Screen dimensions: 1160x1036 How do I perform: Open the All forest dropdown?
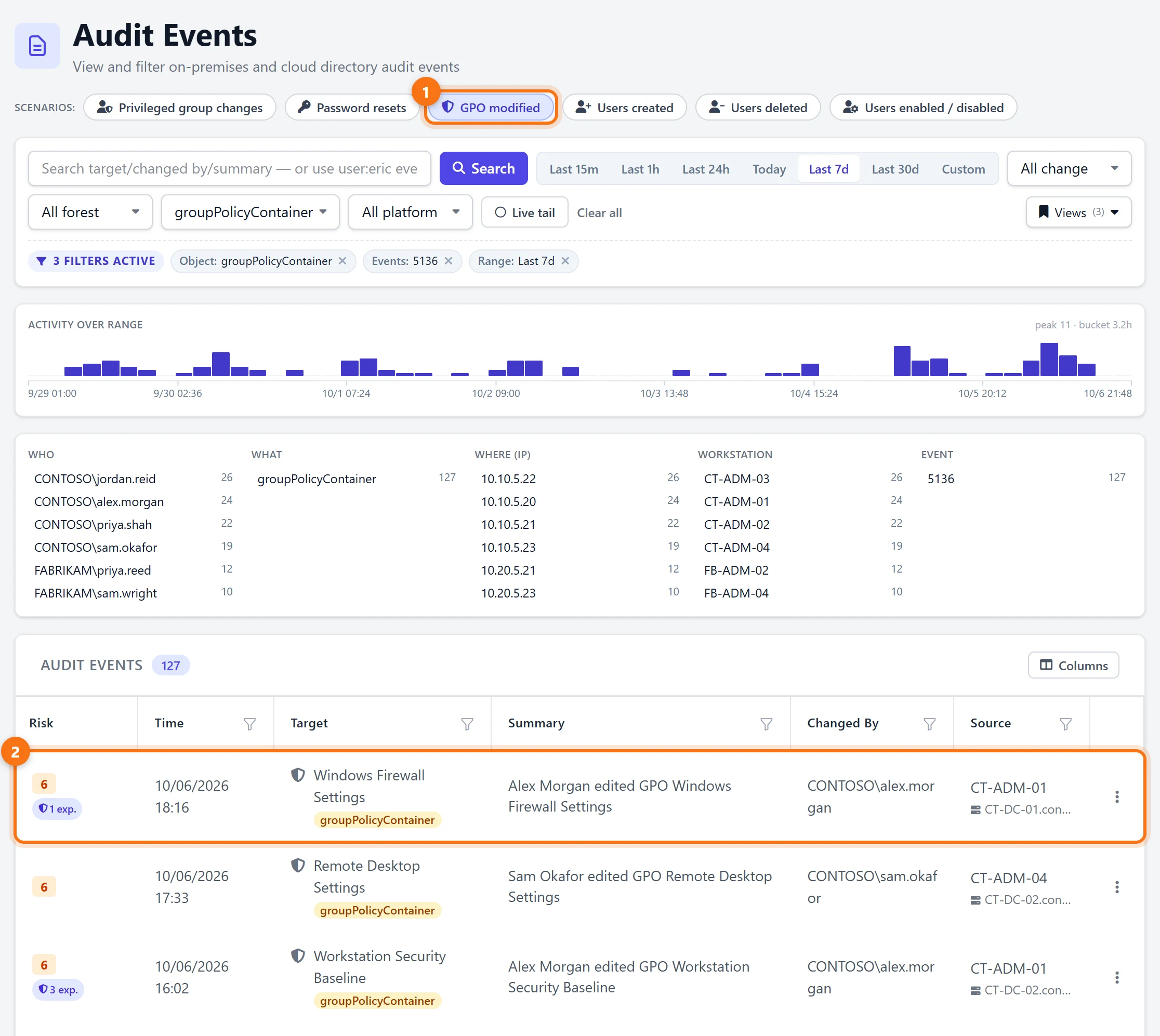(90, 212)
